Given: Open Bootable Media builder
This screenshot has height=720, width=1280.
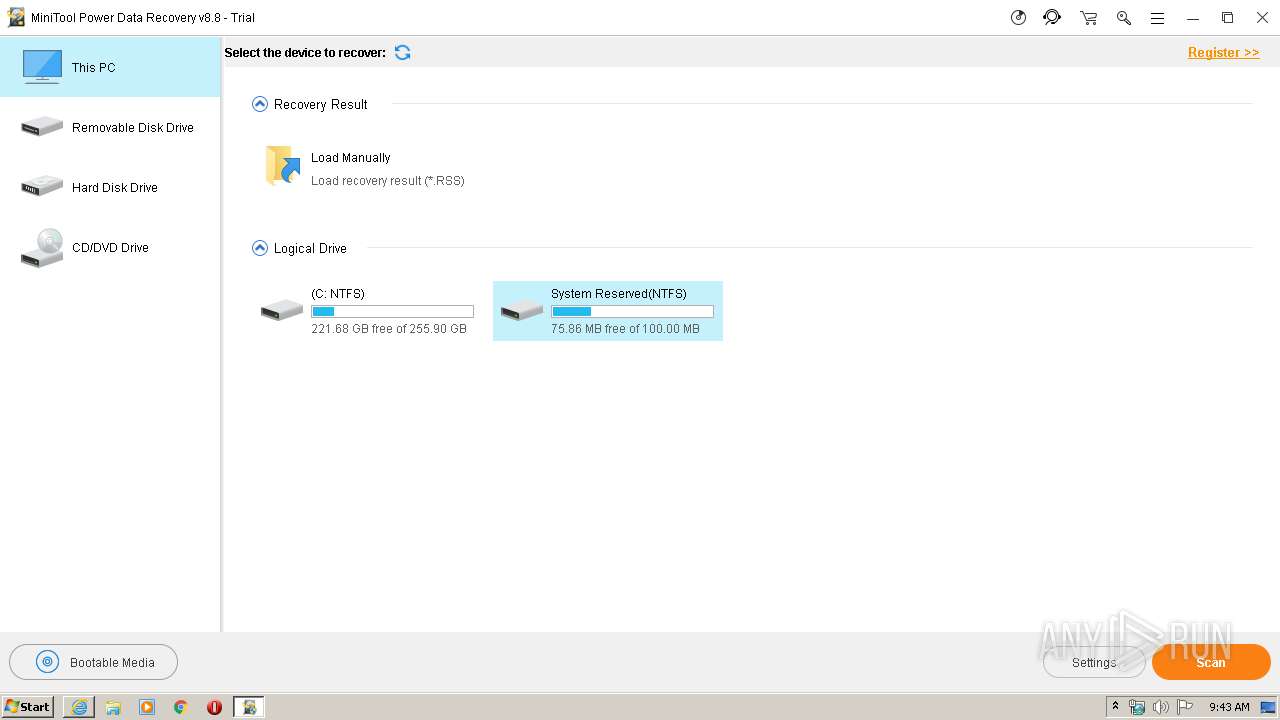Looking at the screenshot, I should pyautogui.click(x=93, y=662).
